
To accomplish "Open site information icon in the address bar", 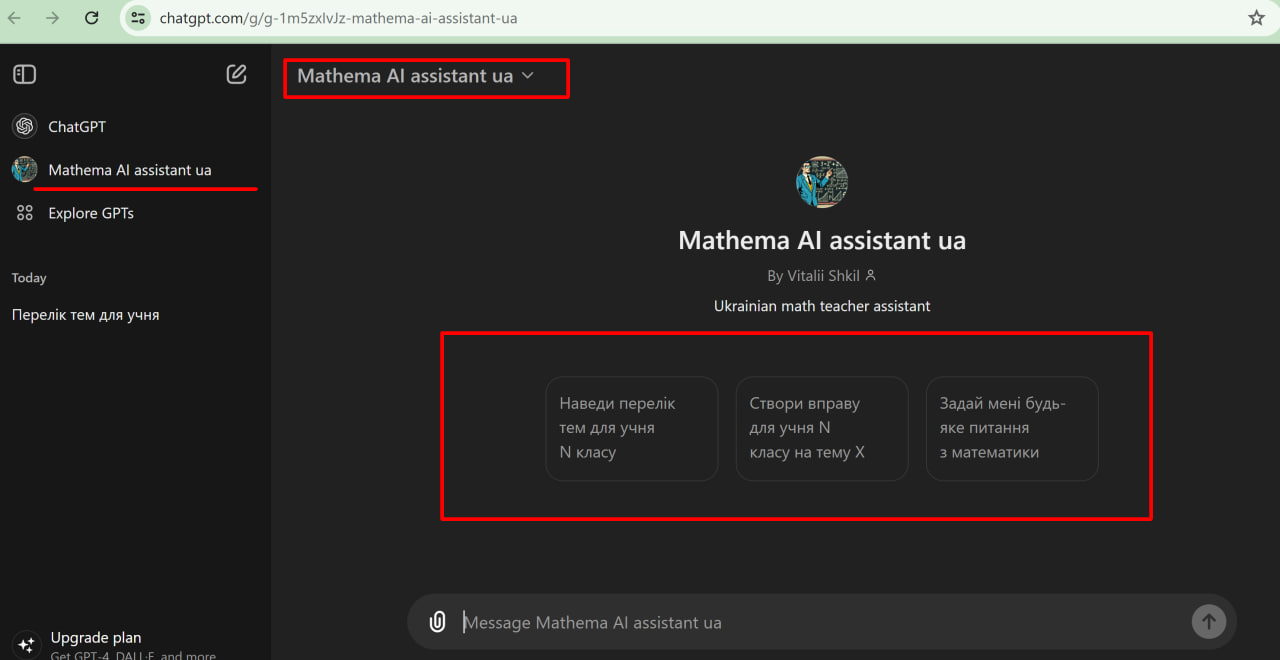I will (139, 18).
